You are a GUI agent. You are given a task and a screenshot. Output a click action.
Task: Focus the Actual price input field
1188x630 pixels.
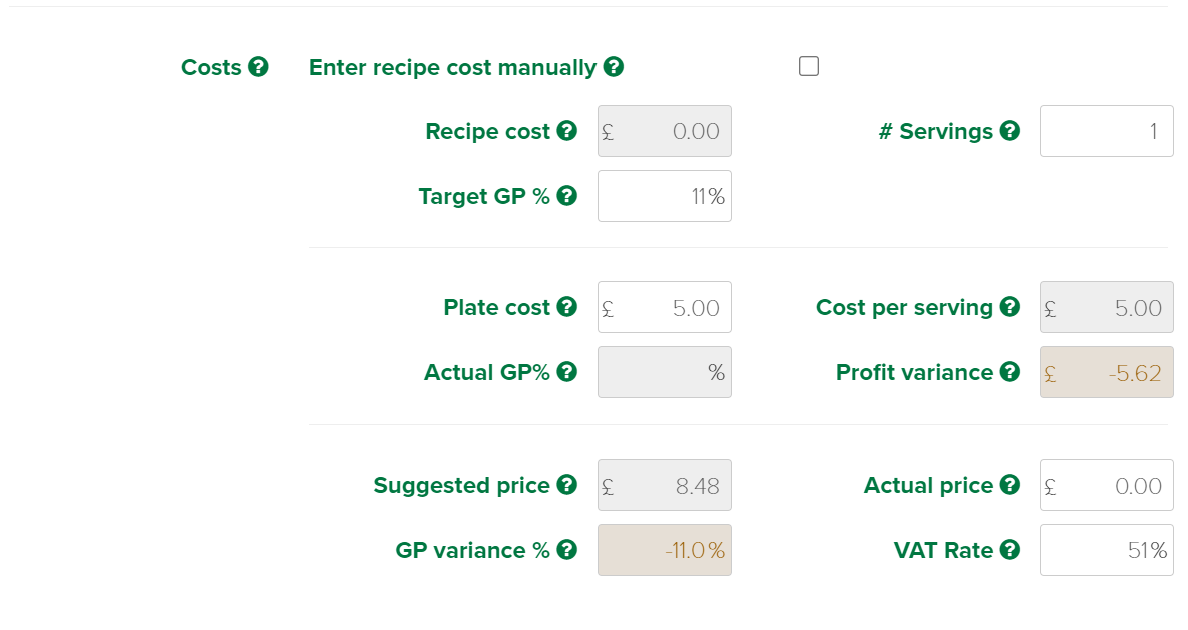point(1106,485)
